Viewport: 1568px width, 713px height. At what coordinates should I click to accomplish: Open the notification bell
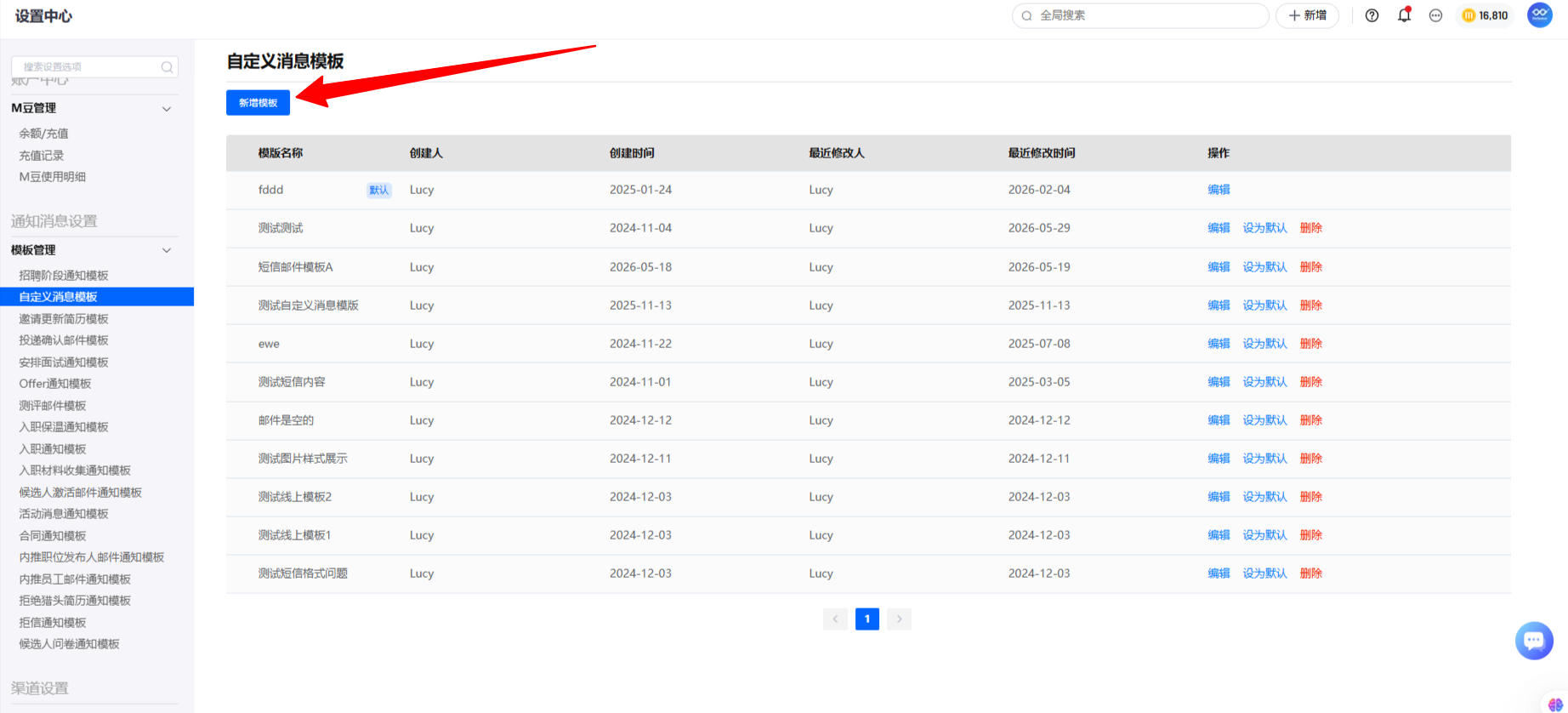click(1404, 15)
